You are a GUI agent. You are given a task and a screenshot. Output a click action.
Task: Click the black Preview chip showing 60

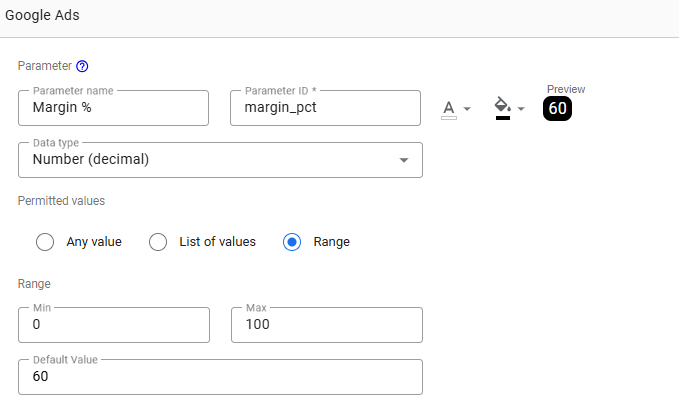coord(557,108)
